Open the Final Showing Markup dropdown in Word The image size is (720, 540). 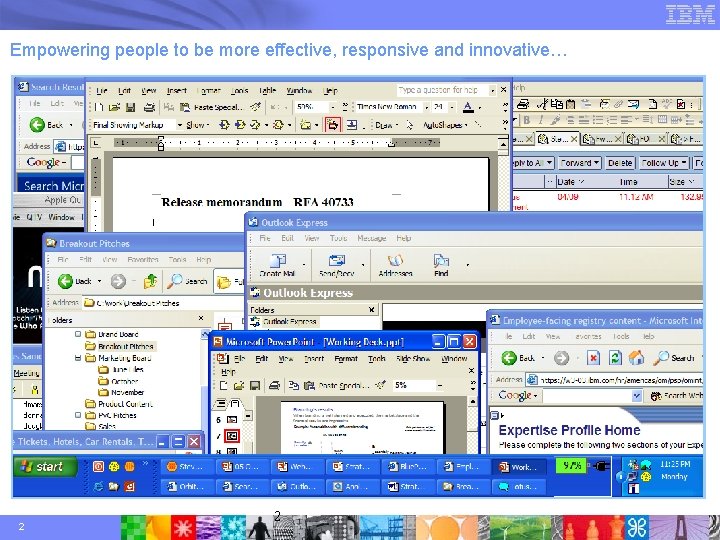(180, 125)
